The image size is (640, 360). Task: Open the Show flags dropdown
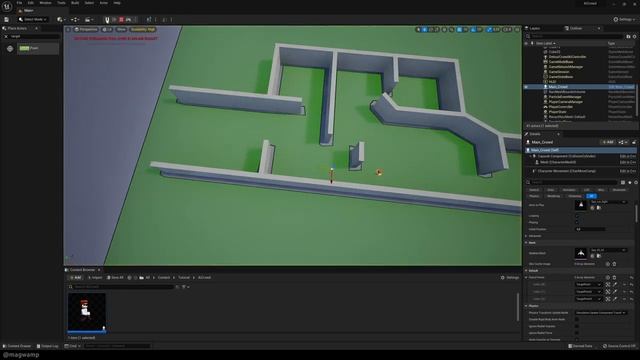point(121,29)
